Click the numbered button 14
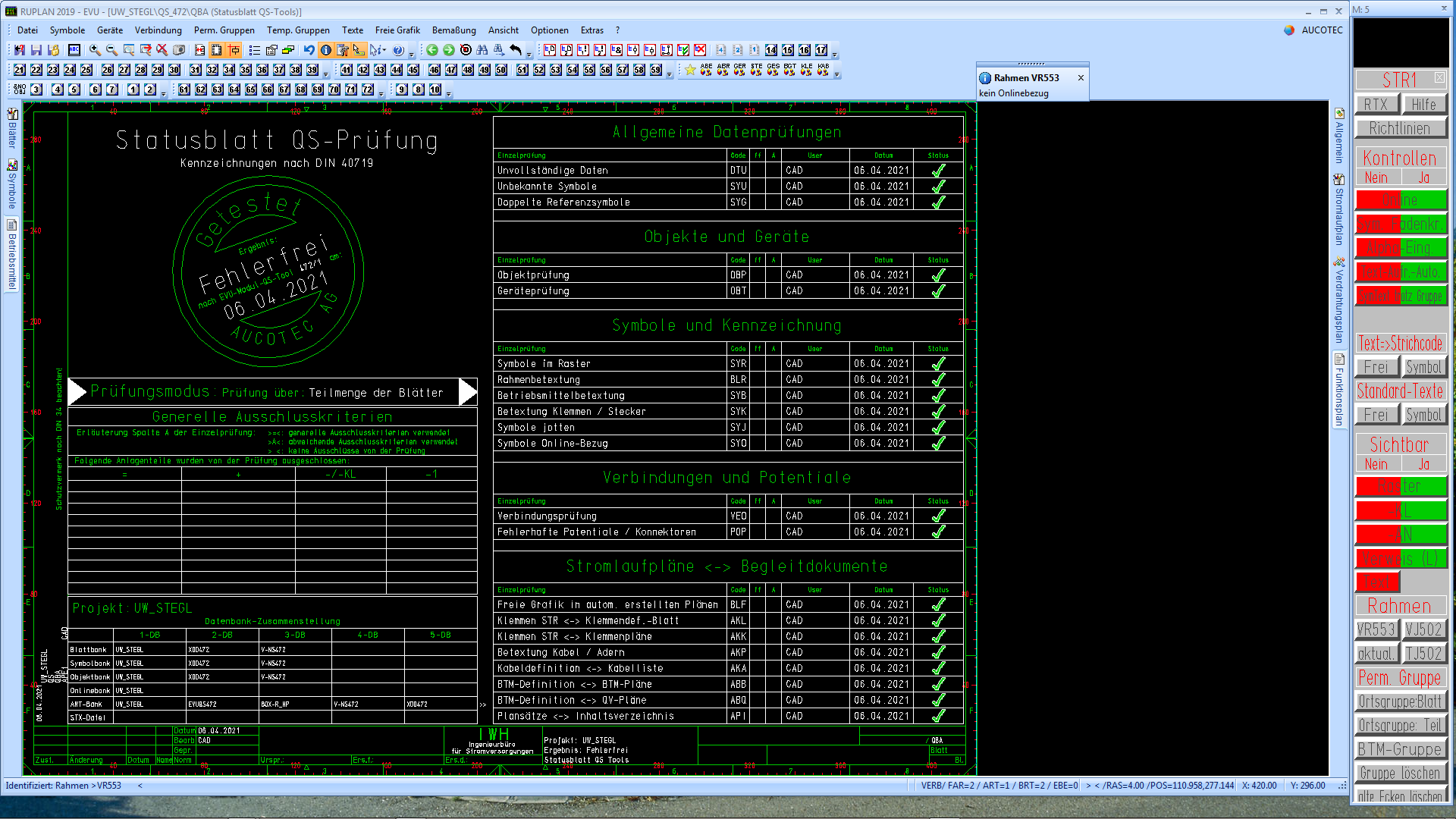Image resolution: width=1456 pixels, height=819 pixels. [x=771, y=50]
